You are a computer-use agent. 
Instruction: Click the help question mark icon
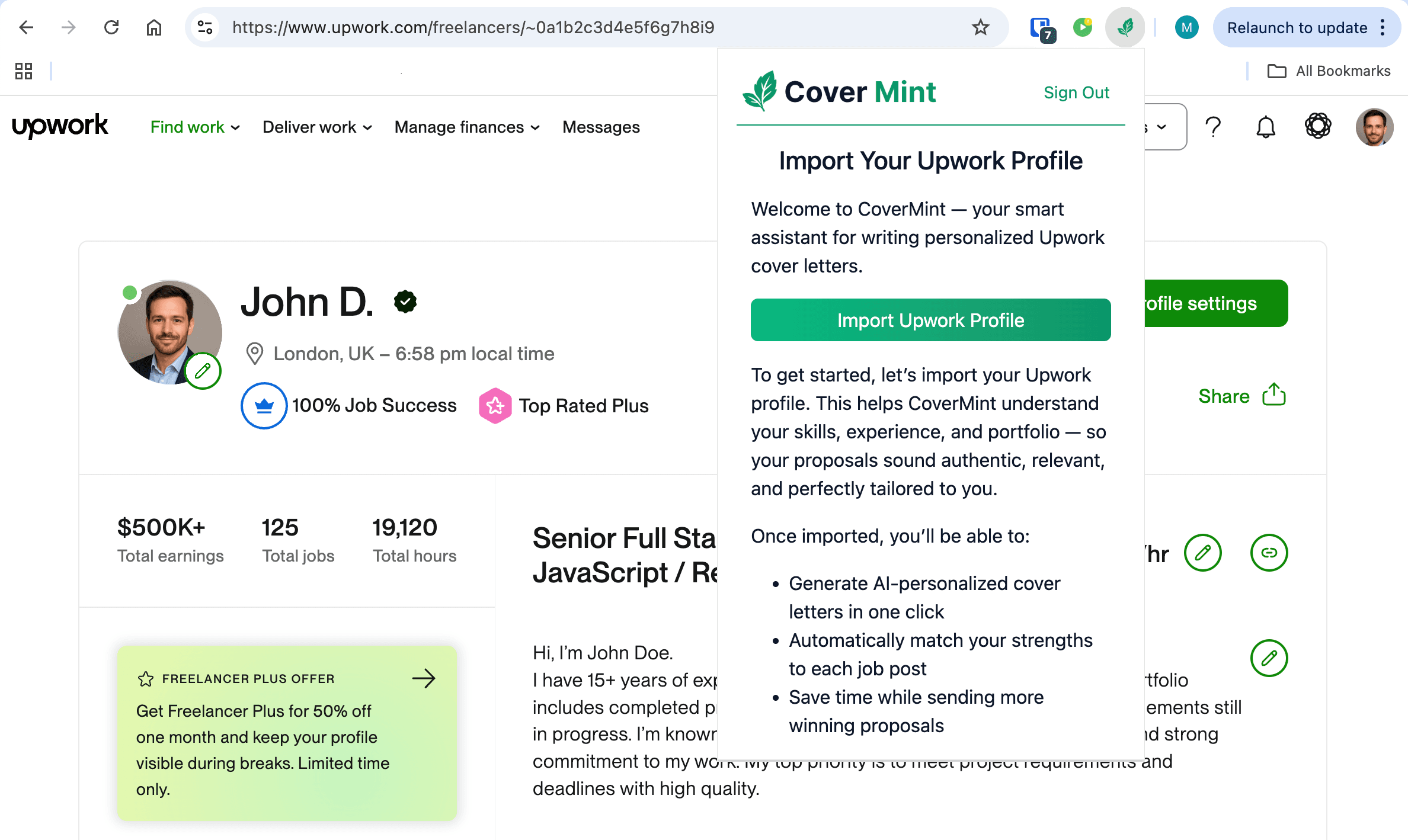pos(1213,126)
